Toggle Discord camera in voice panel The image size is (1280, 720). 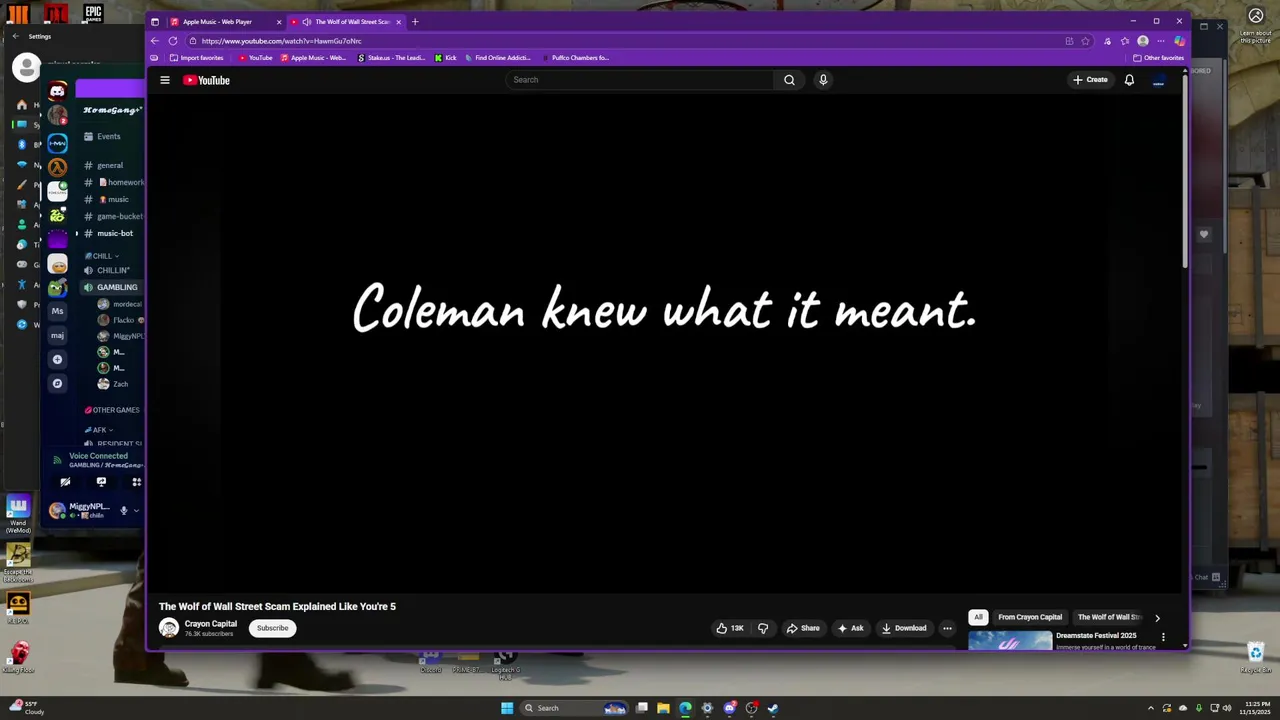tap(65, 482)
